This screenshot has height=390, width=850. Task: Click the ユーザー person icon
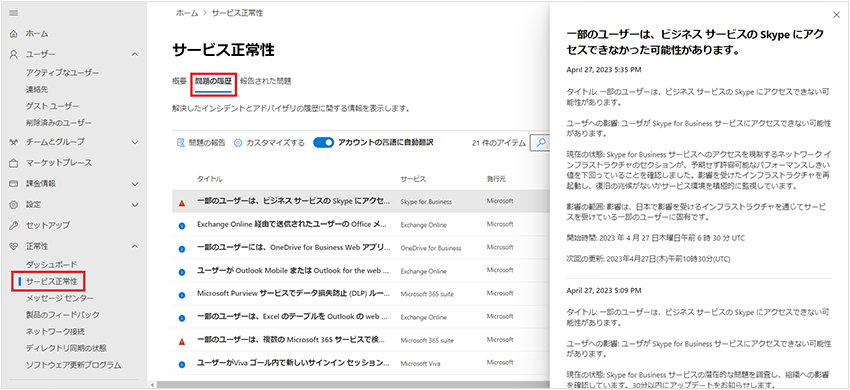point(14,54)
